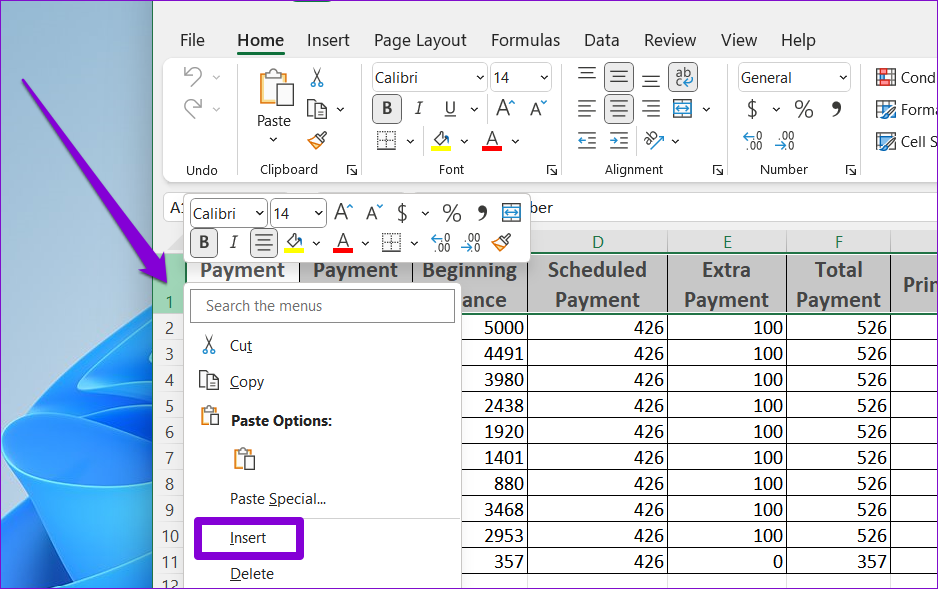Click Increase Font Size in ribbon
This screenshot has height=589, width=938.
click(506, 109)
